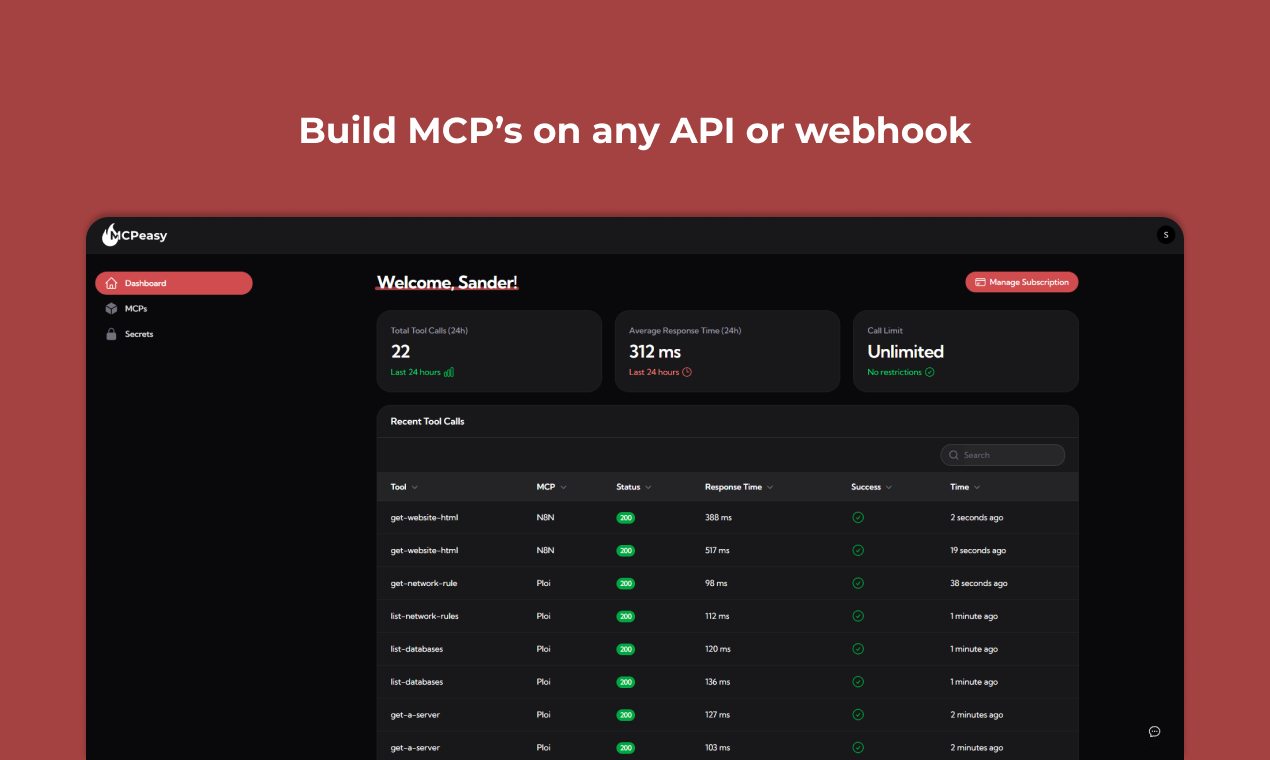The width and height of the screenshot is (1270, 760).
Task: Click the checkmark icon next to No restrictions
Action: pos(930,372)
